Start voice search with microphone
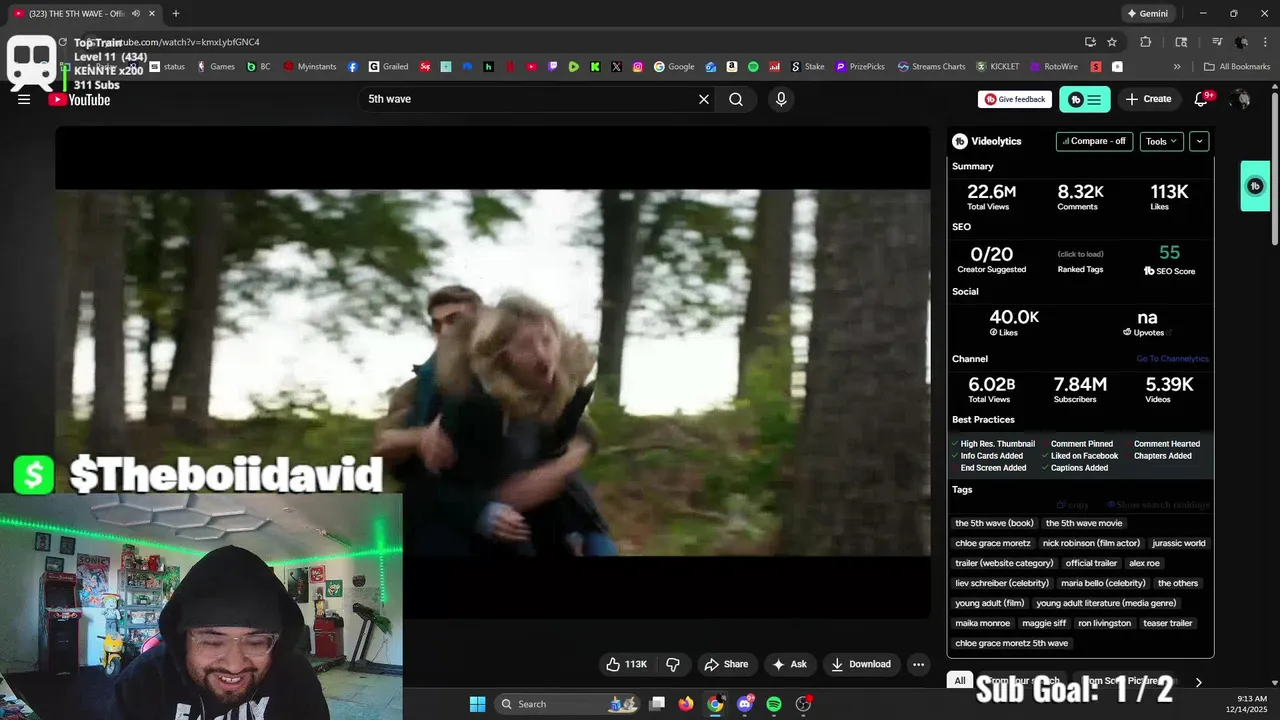This screenshot has width=1280, height=720. tap(781, 99)
